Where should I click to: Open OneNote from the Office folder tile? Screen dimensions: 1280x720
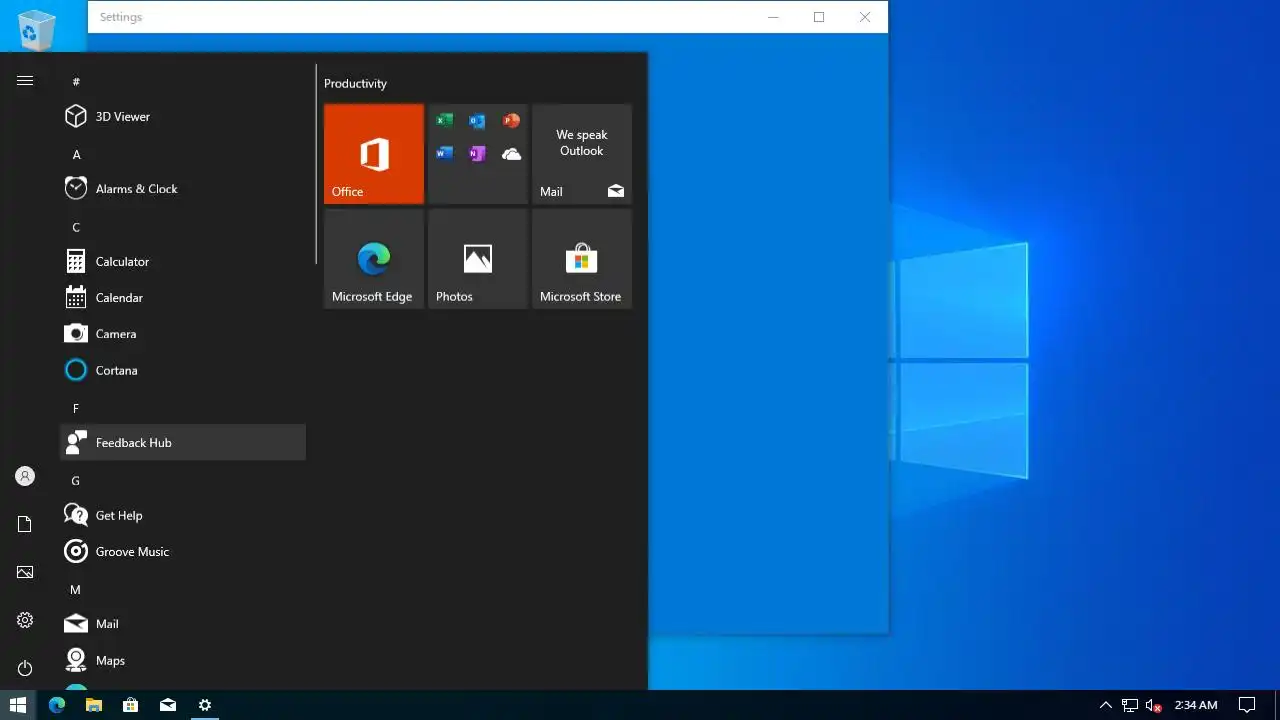coord(477,153)
